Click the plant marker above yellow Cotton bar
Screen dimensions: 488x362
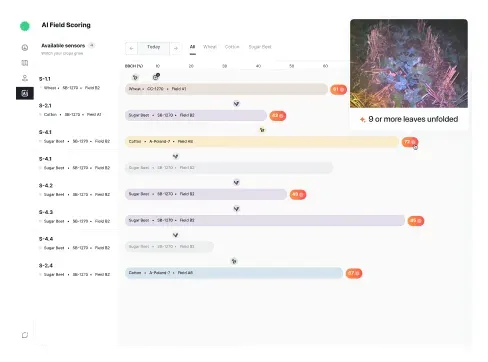tap(262, 130)
